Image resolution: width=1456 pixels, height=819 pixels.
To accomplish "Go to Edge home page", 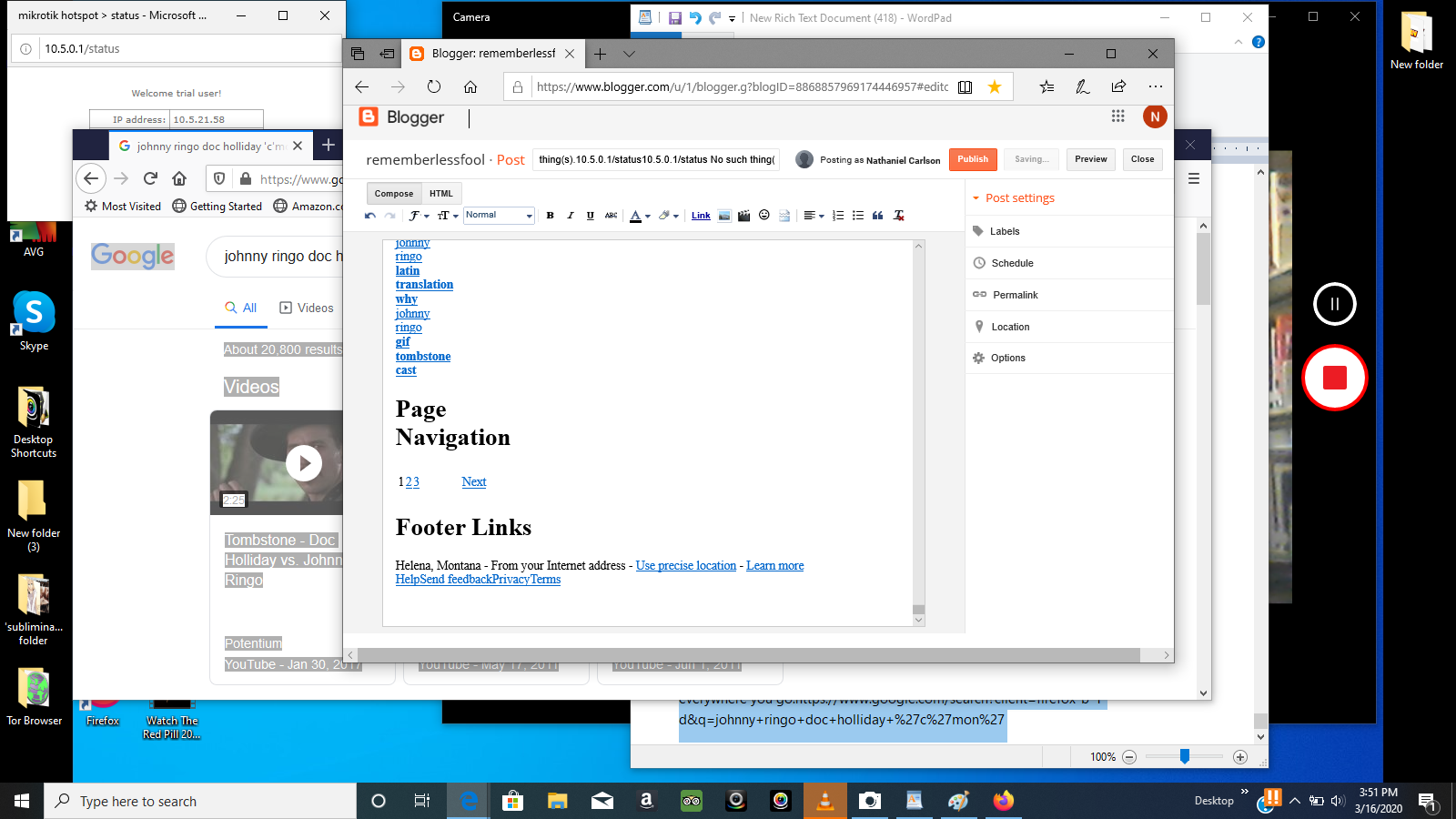I will (470, 86).
